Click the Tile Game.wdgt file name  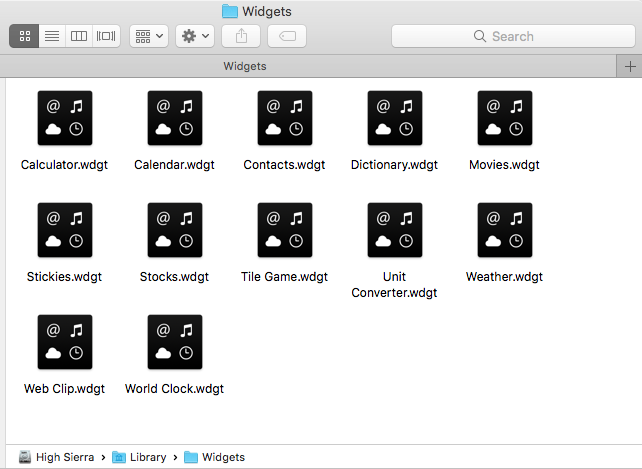[285, 277]
